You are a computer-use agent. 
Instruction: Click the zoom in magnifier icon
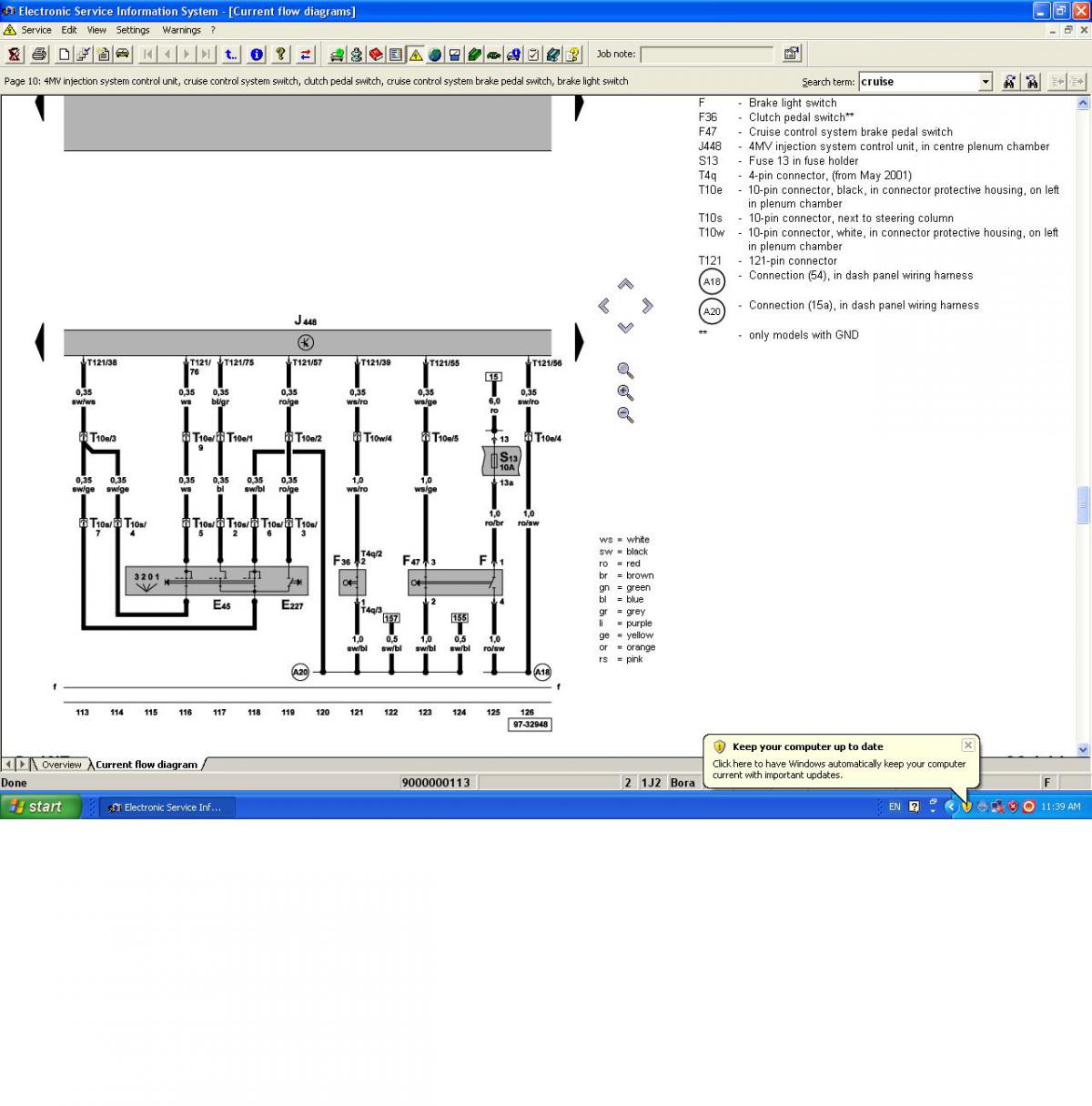pyautogui.click(x=625, y=393)
